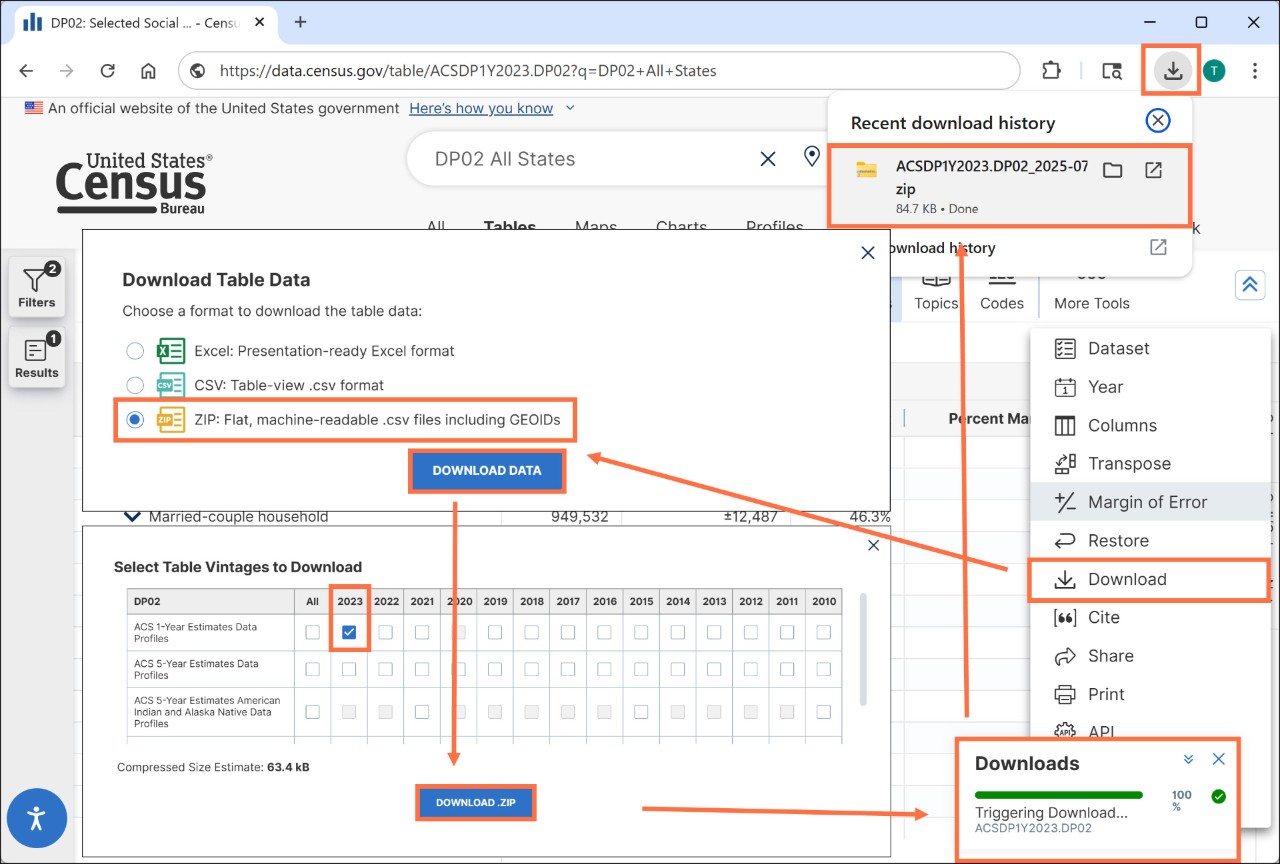Open the Chrome three-dot menu
This screenshot has height=864, width=1280.
click(1255, 71)
